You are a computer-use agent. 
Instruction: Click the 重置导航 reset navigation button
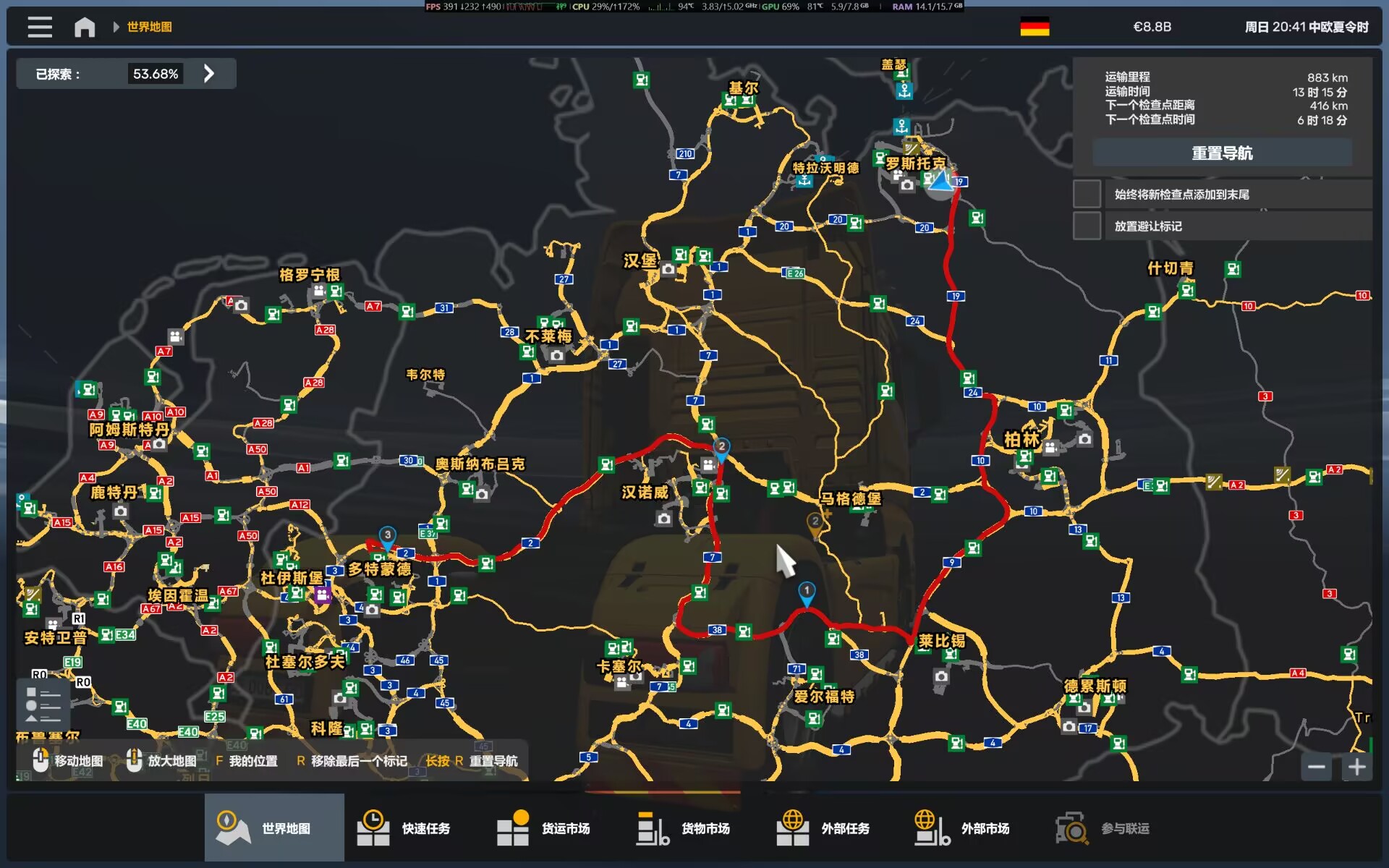1222,153
